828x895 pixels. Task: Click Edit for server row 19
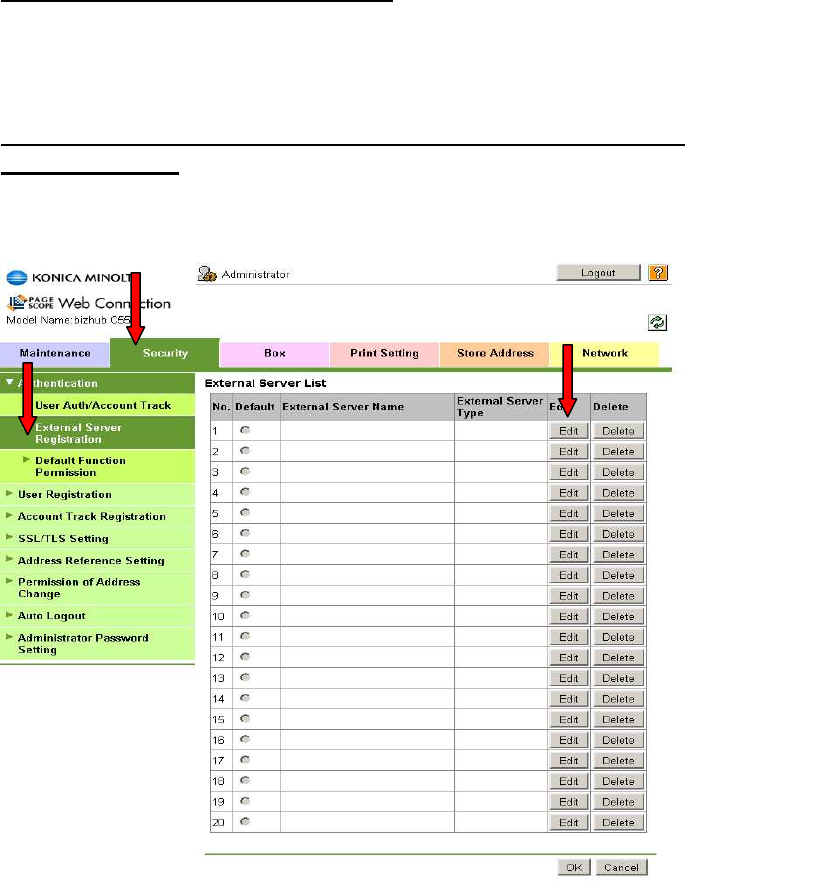(568, 802)
